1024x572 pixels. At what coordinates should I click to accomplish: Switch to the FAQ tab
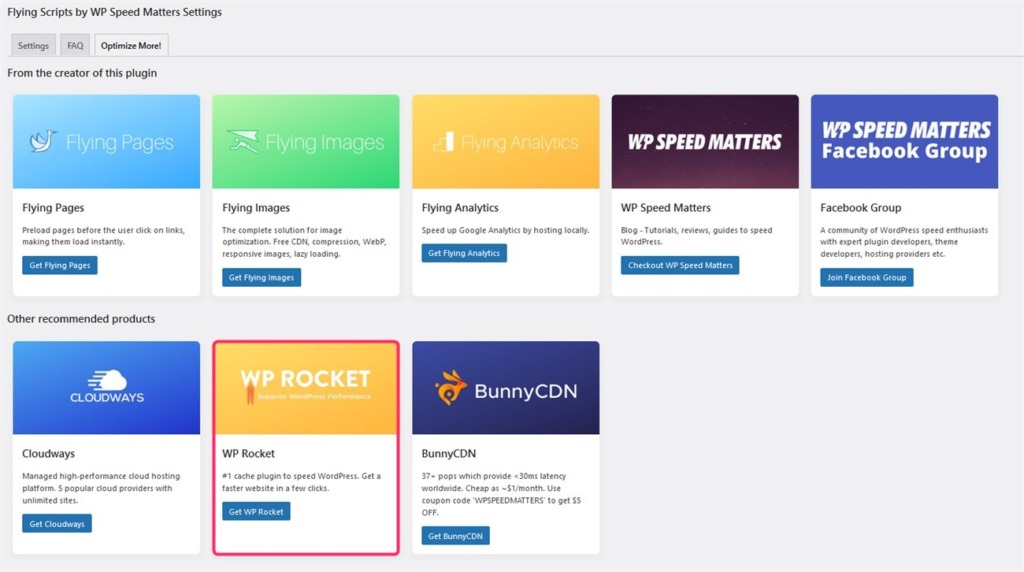coord(75,46)
